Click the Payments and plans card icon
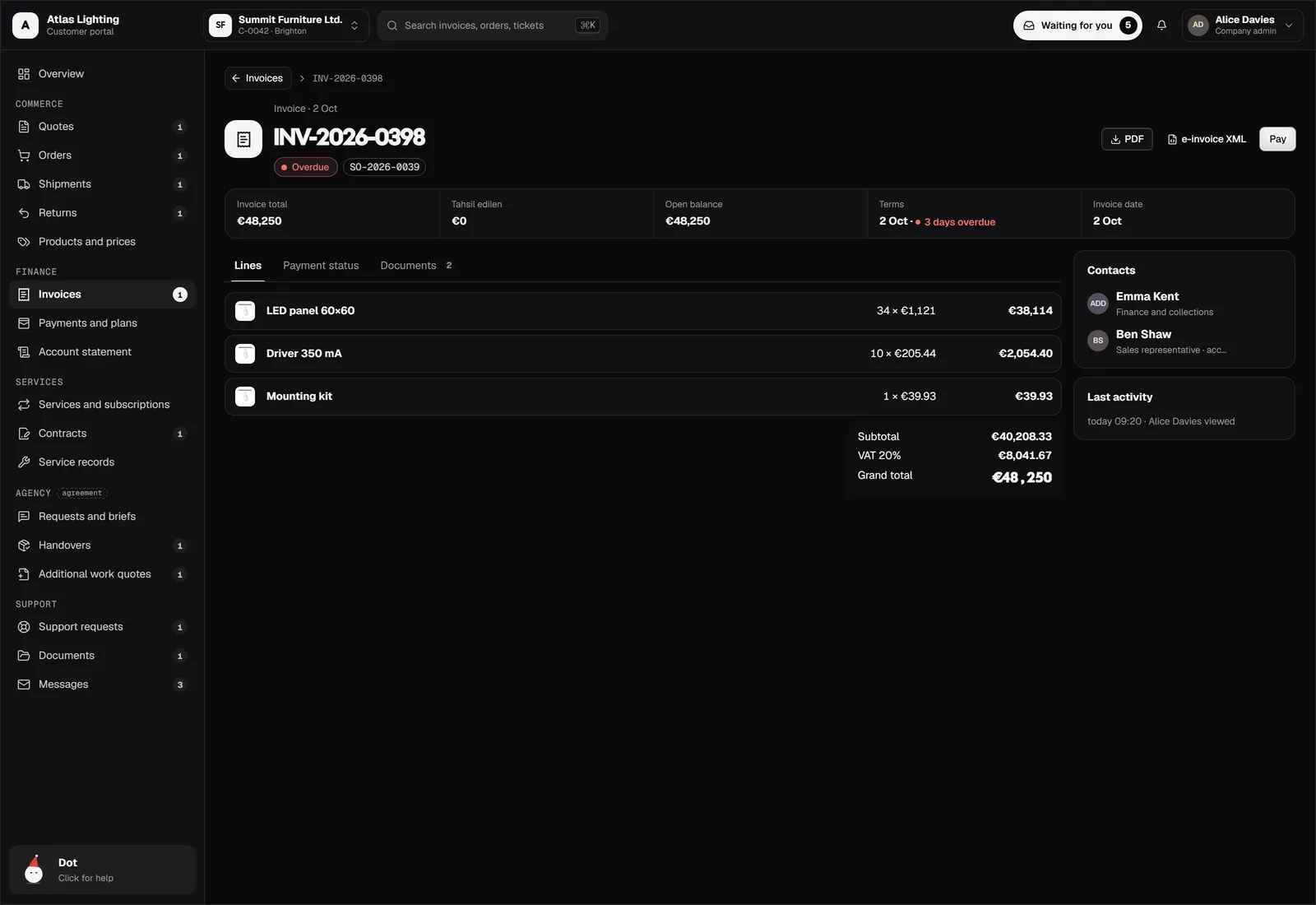The height and width of the screenshot is (905, 1316). (24, 323)
